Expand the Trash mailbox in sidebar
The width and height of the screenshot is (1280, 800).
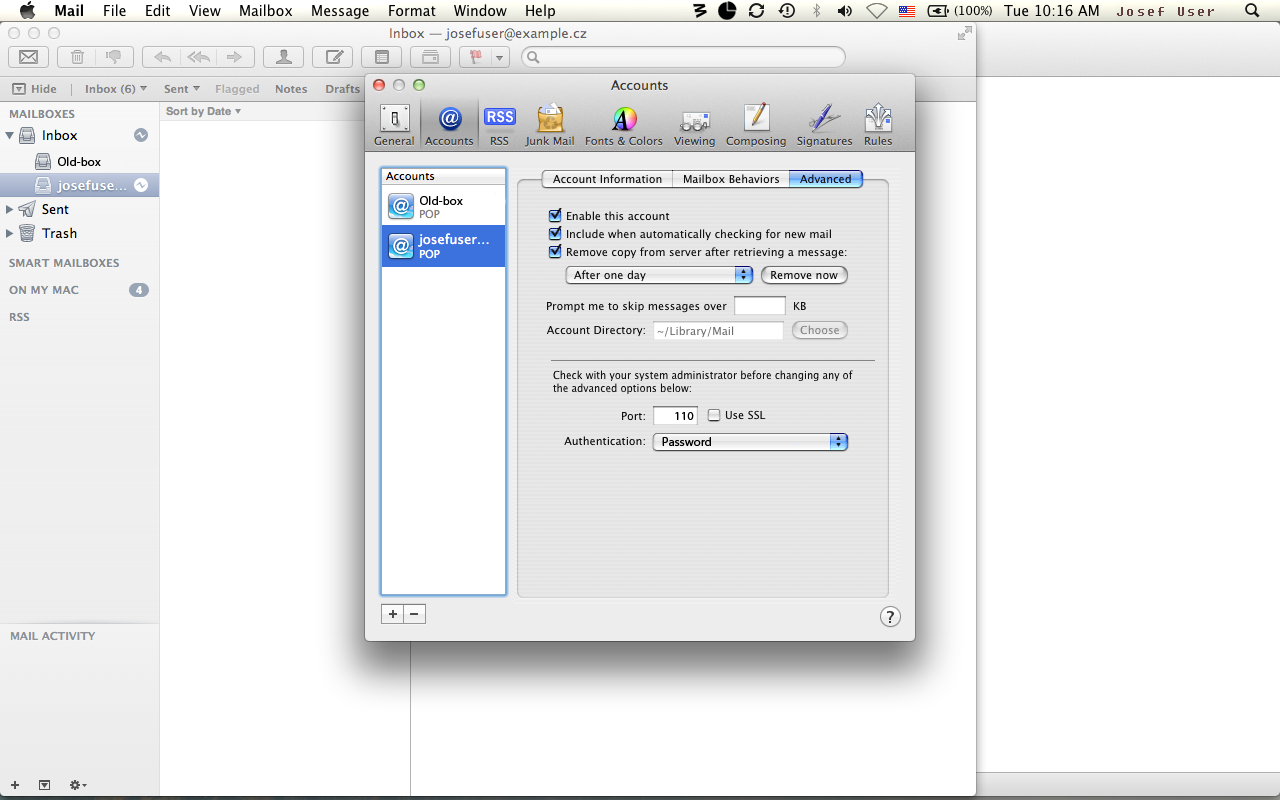10,233
